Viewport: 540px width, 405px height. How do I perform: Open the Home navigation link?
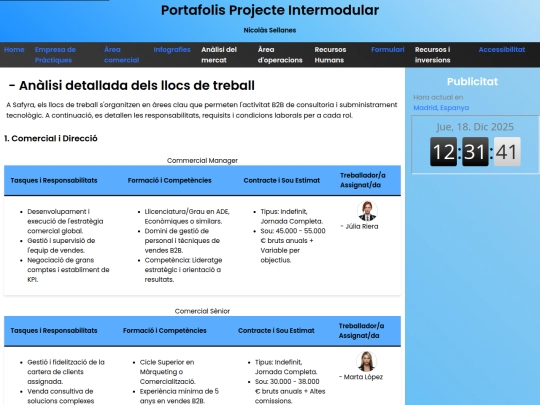tap(14, 50)
